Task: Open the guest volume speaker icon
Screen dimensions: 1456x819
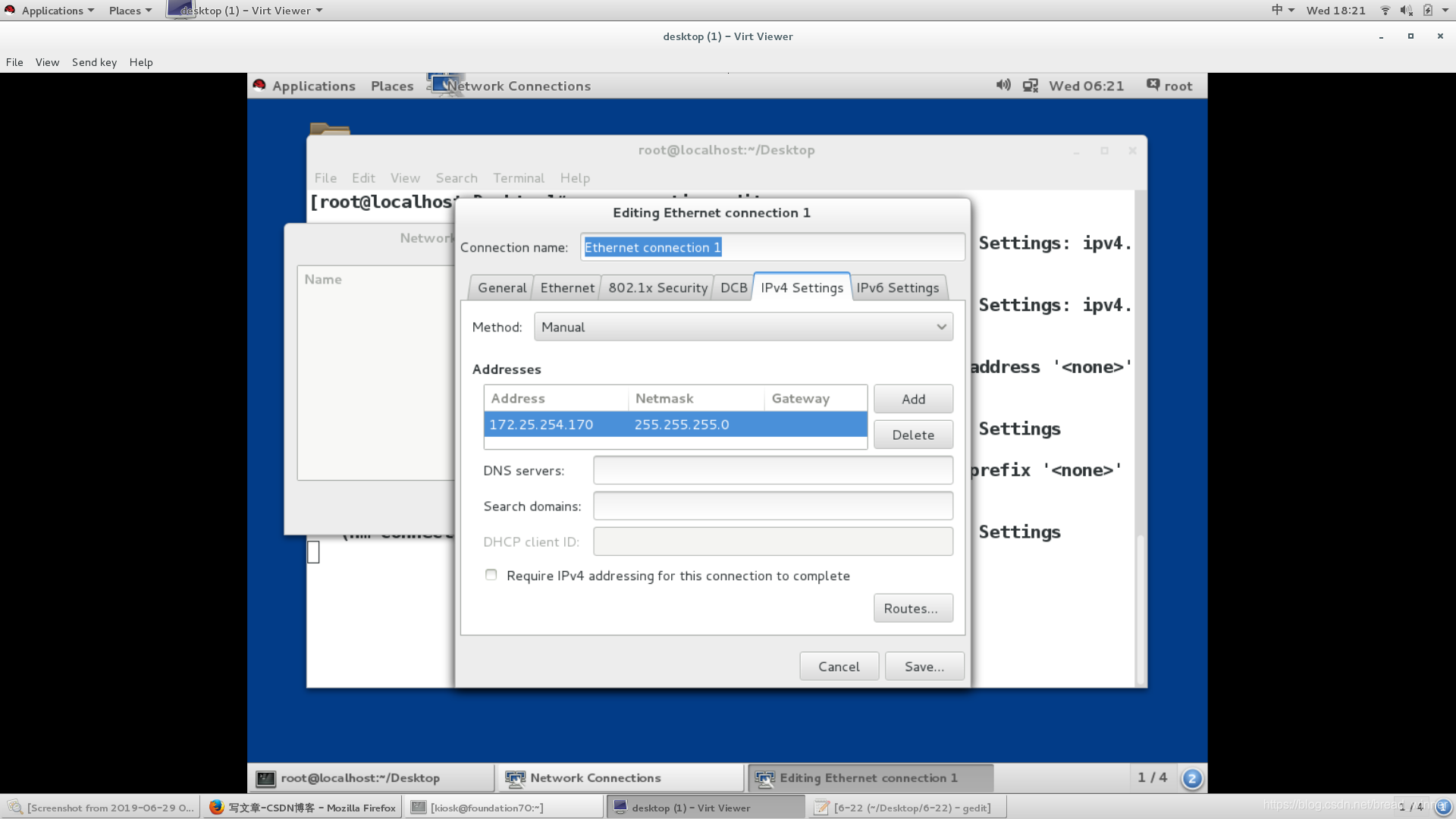Action: (1003, 85)
